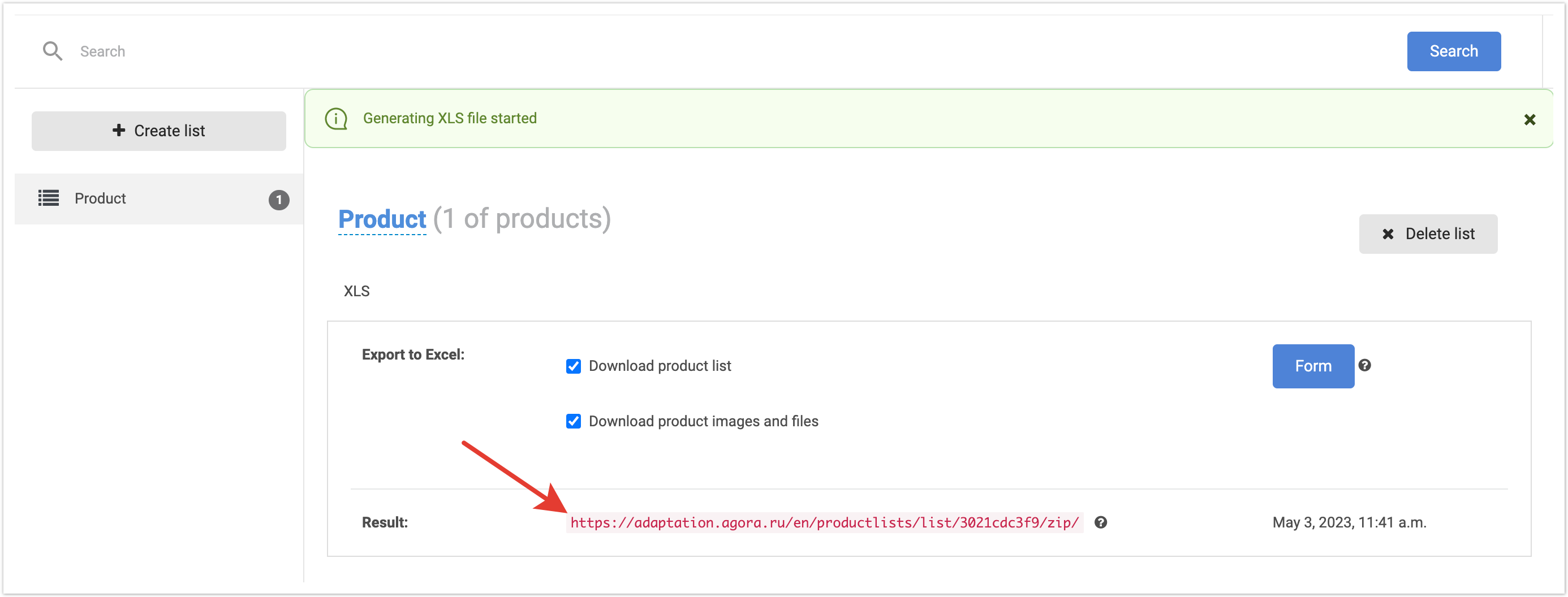Toggle Download product images and files checkbox

574,421
